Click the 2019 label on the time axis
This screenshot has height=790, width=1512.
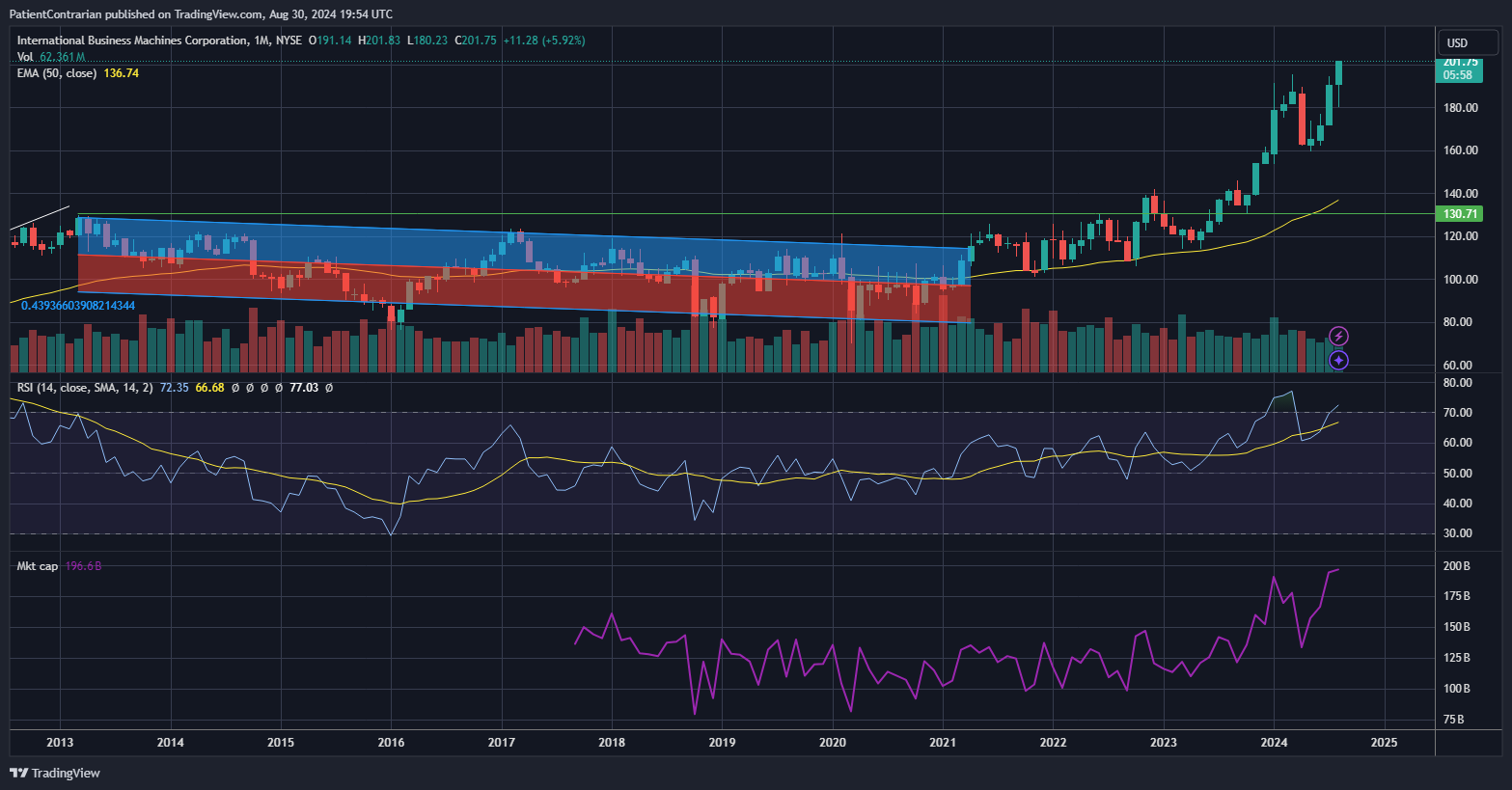pyautogui.click(x=722, y=743)
